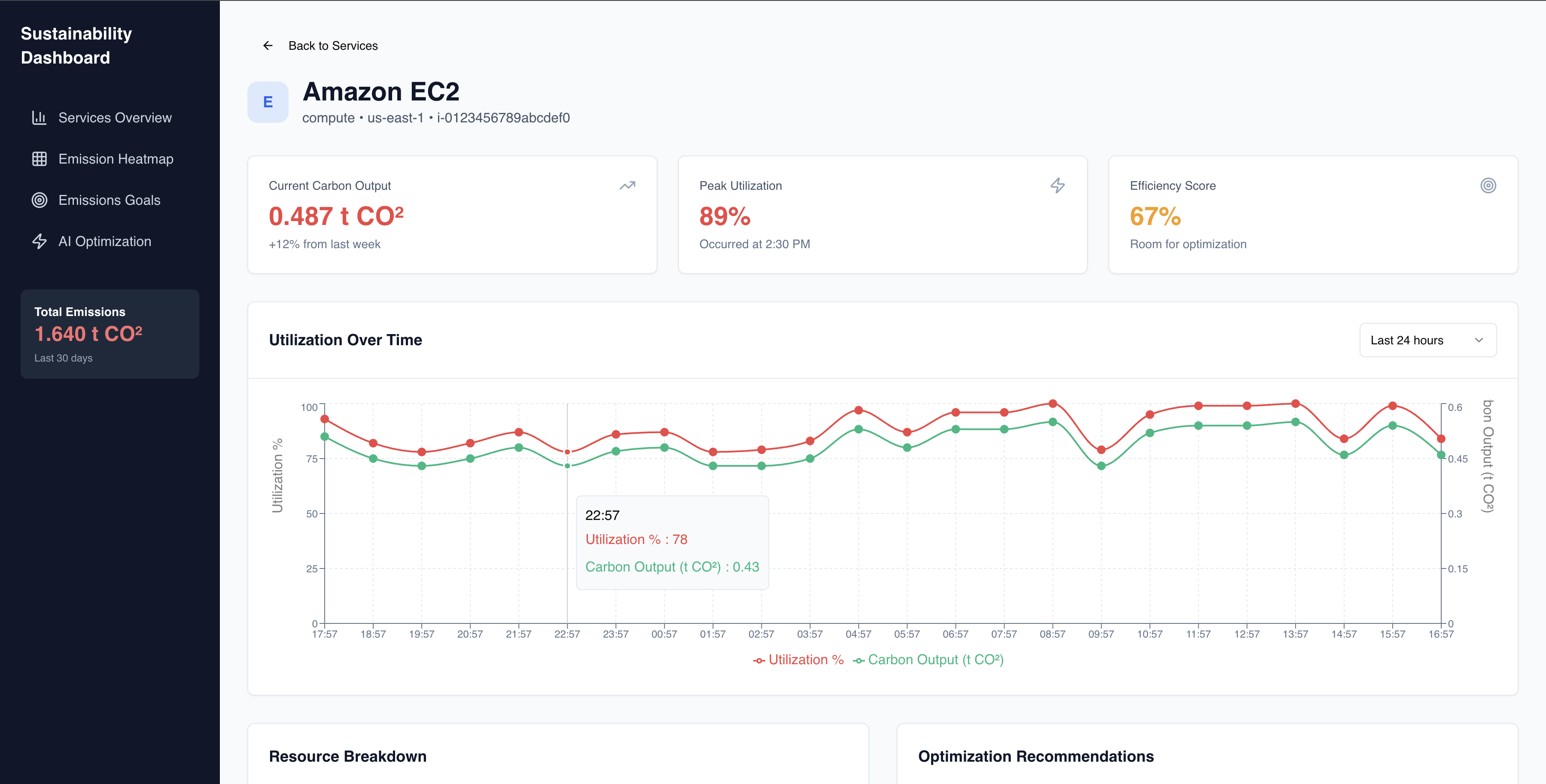Open the Emission Heatmap grid icon

[x=39, y=158]
